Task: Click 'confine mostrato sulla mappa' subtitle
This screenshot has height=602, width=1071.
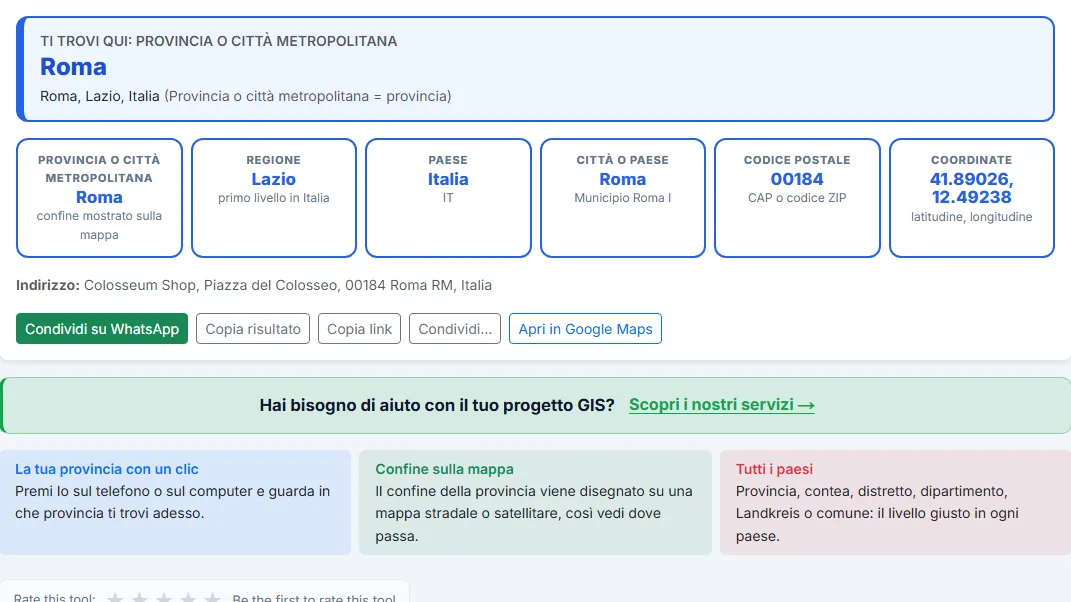Action: click(99, 225)
